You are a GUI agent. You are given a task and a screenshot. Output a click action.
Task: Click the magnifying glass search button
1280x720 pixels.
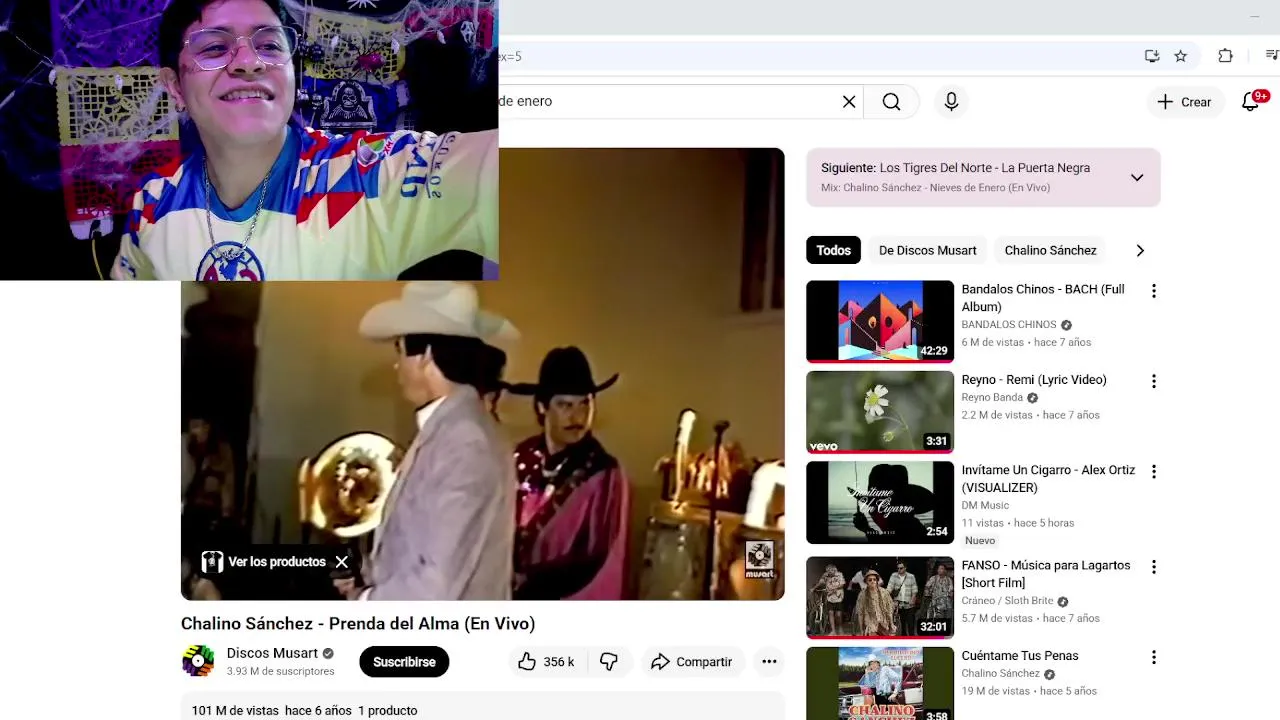tap(891, 101)
